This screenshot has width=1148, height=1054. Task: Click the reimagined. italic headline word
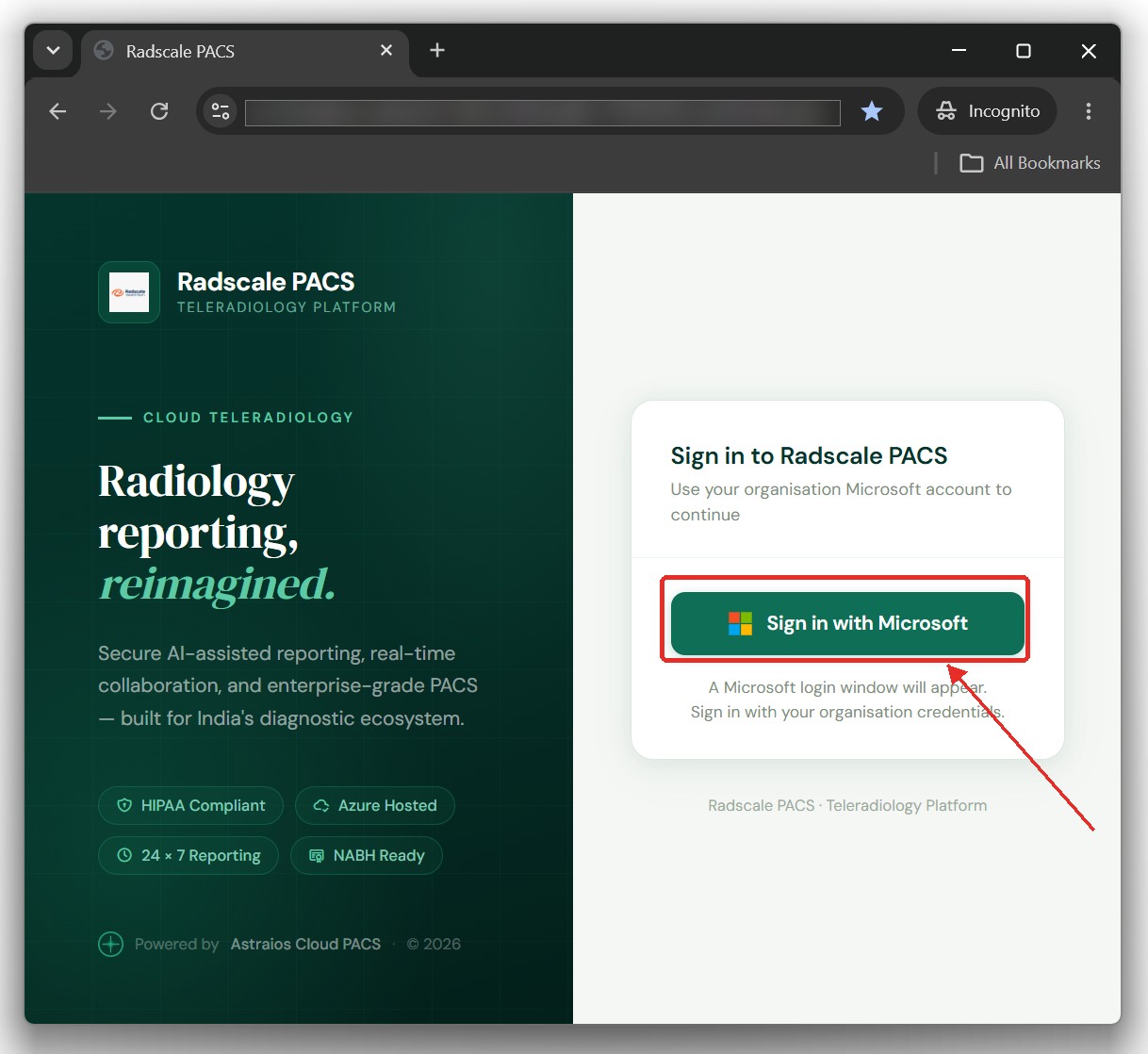click(x=218, y=584)
